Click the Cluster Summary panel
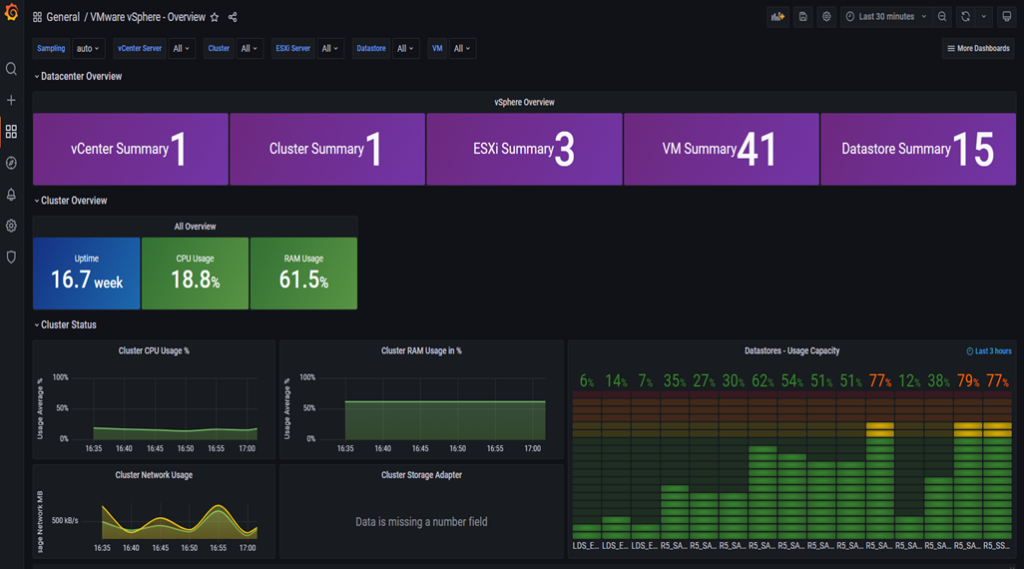The height and width of the screenshot is (569, 1024). point(327,149)
